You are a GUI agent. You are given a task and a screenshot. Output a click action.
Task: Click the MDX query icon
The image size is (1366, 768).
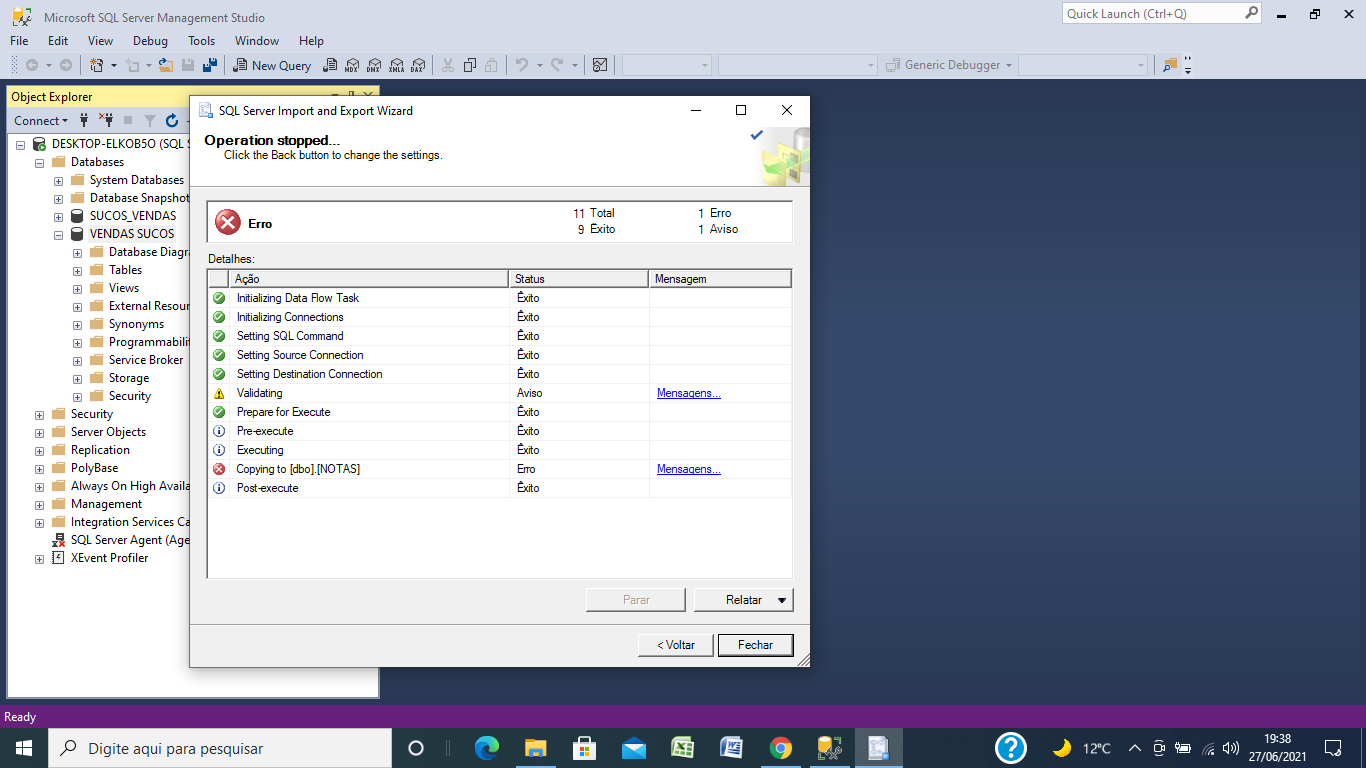[x=352, y=65]
